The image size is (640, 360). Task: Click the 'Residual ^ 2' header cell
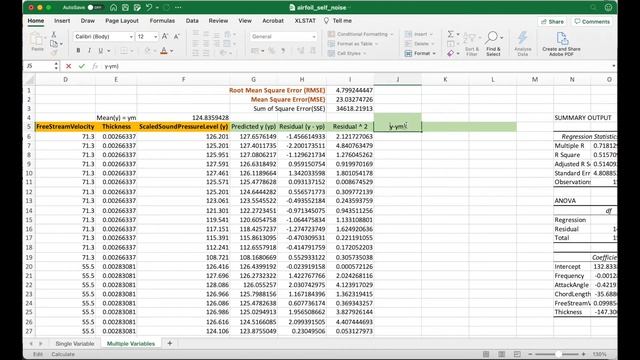pyautogui.click(x=350, y=127)
